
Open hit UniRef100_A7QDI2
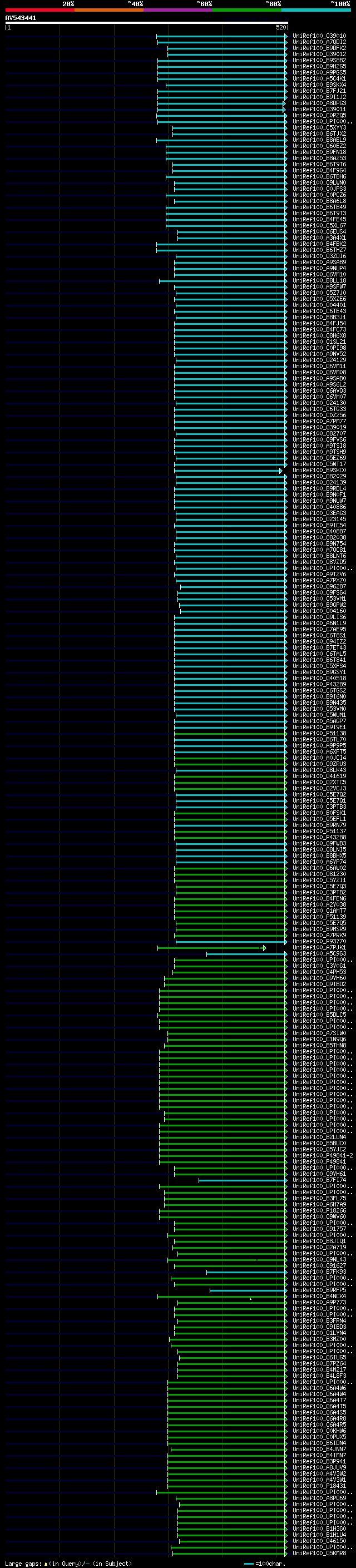tap(319, 42)
